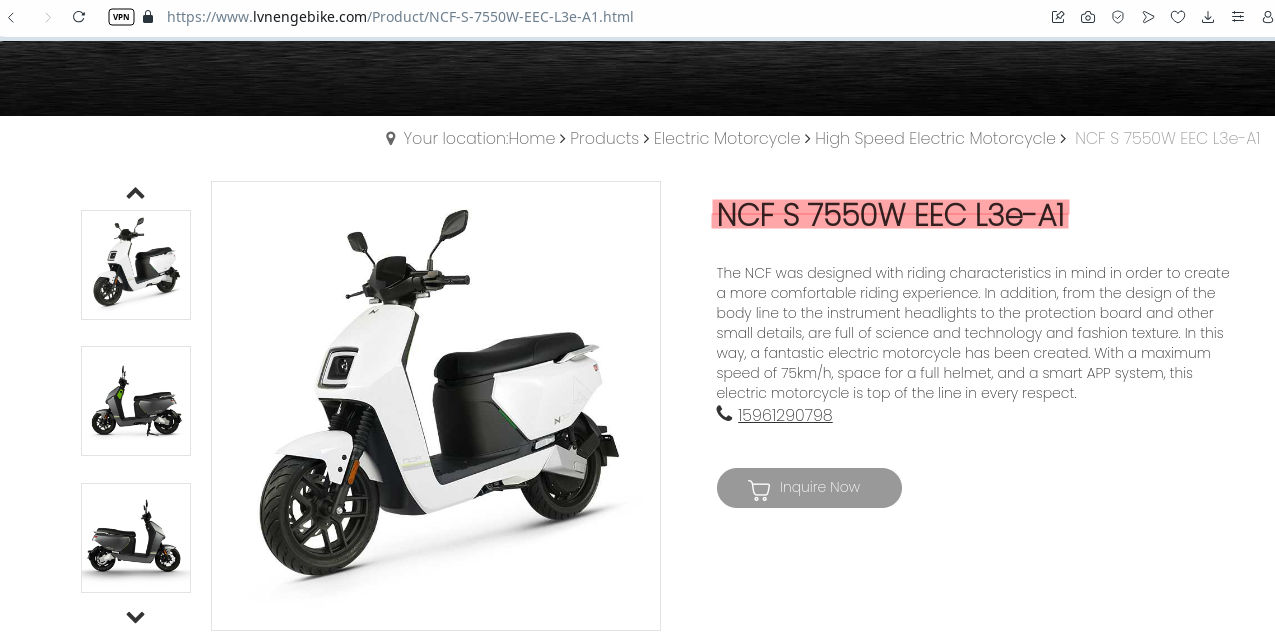Click the camera snapshot icon
This screenshot has height=641, width=1275.
pyautogui.click(x=1088, y=17)
